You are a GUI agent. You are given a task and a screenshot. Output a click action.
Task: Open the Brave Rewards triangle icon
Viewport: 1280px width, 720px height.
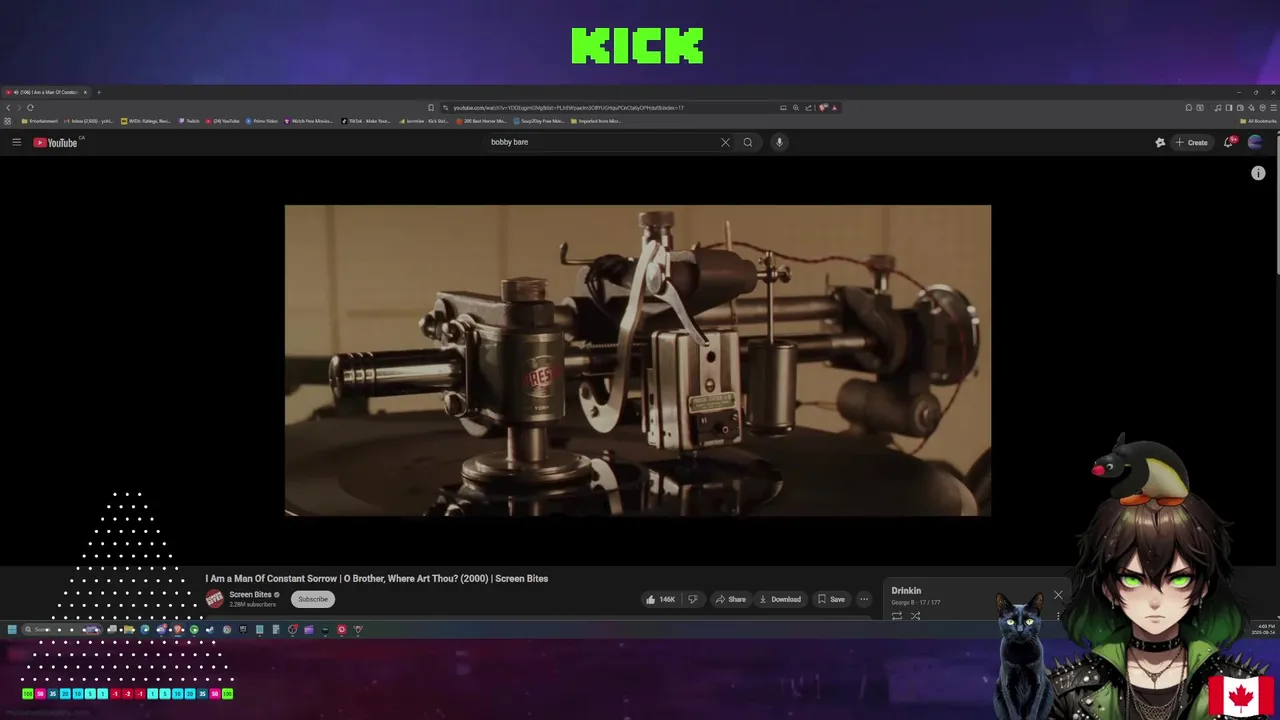point(834,107)
